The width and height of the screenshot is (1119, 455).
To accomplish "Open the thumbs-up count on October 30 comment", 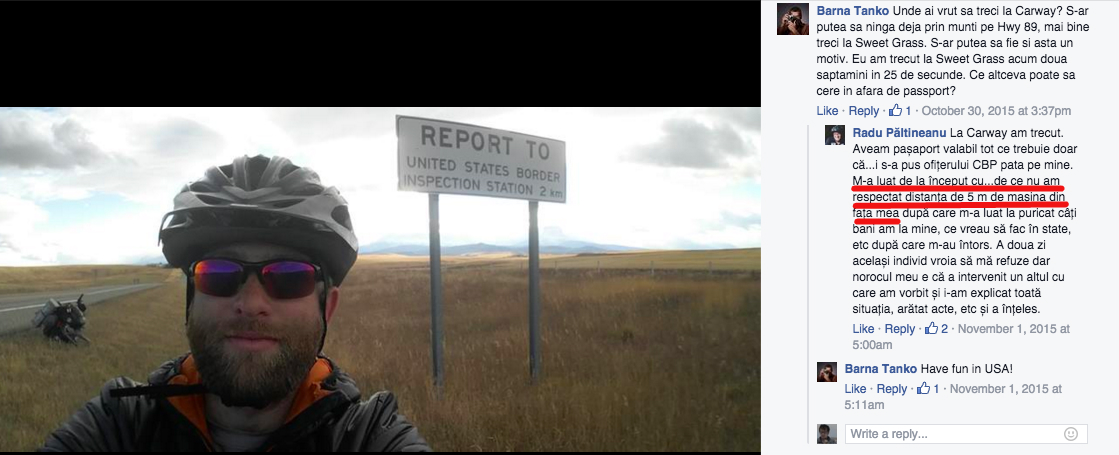I will (x=900, y=111).
